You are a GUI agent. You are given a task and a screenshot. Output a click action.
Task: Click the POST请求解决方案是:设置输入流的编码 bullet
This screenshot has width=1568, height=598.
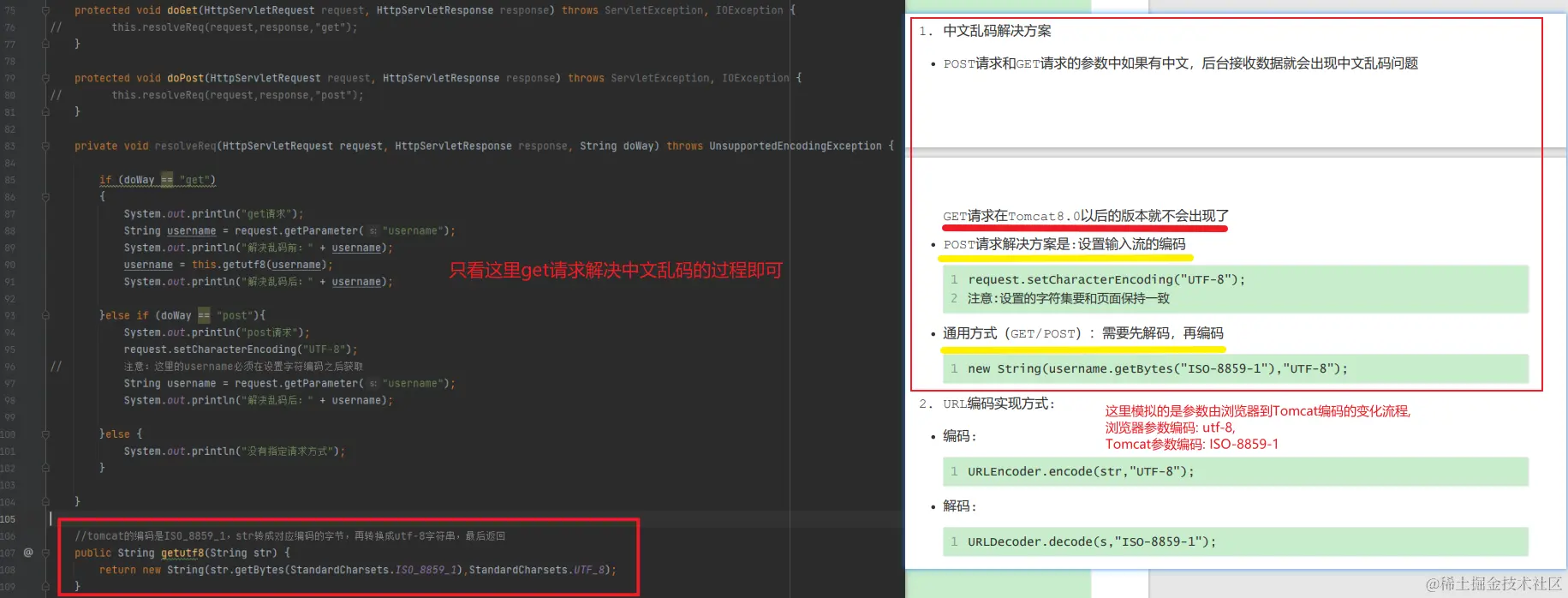[1064, 244]
